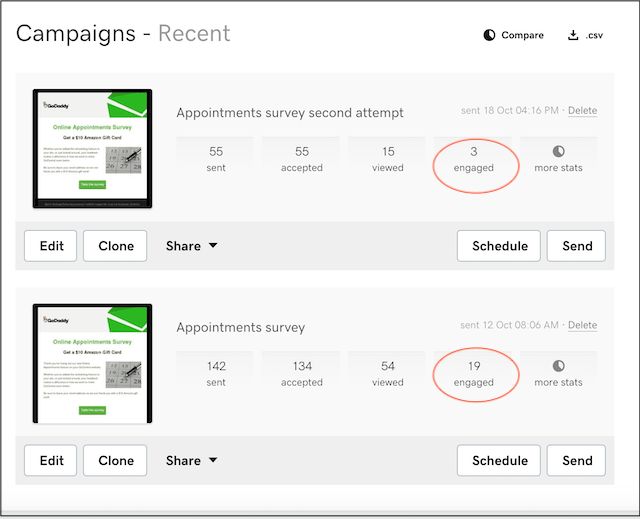Clone the first Appointments survey campaign
The height and width of the screenshot is (519, 640).
pyautogui.click(x=116, y=461)
